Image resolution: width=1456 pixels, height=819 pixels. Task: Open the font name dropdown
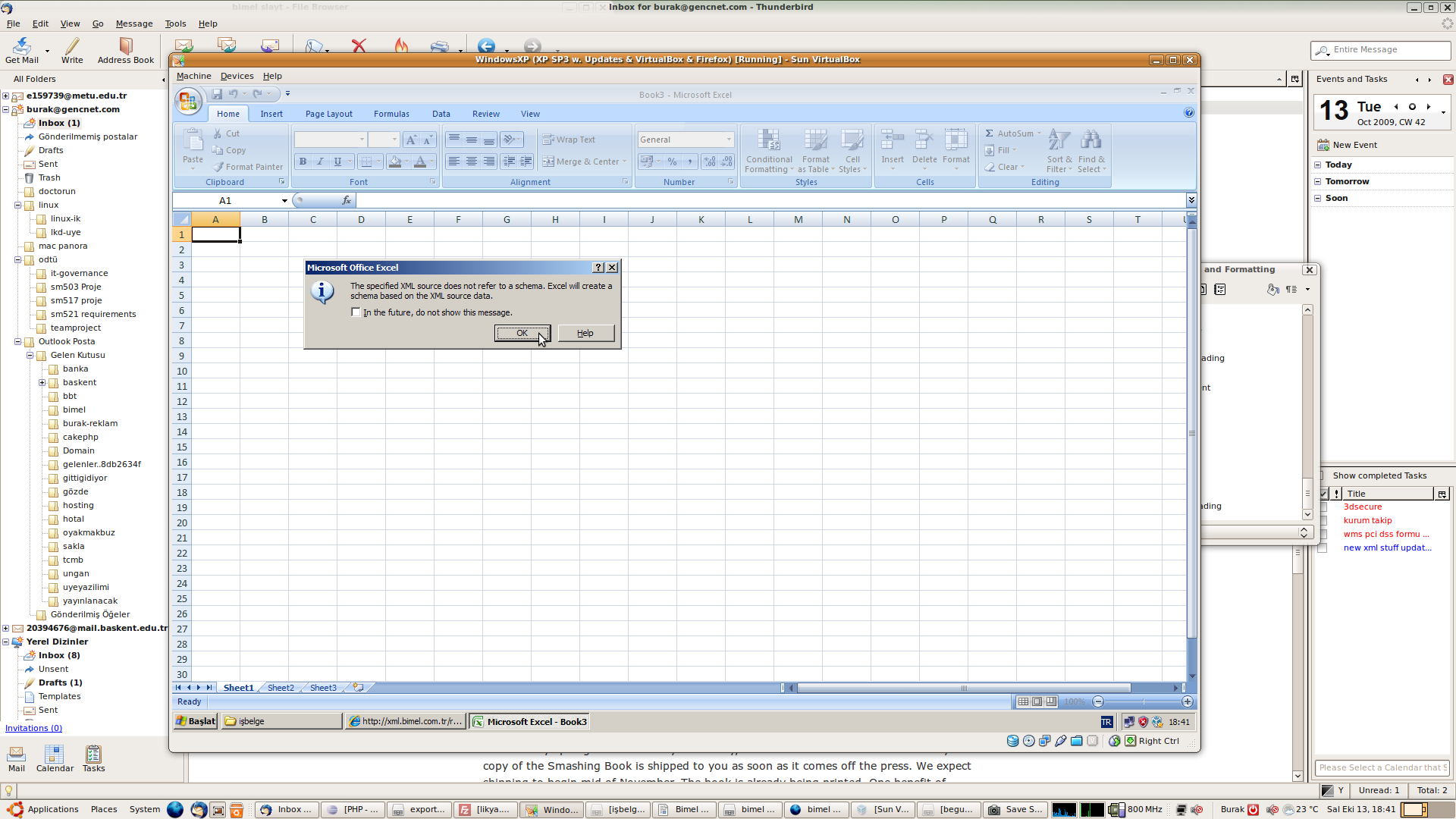[x=362, y=140]
